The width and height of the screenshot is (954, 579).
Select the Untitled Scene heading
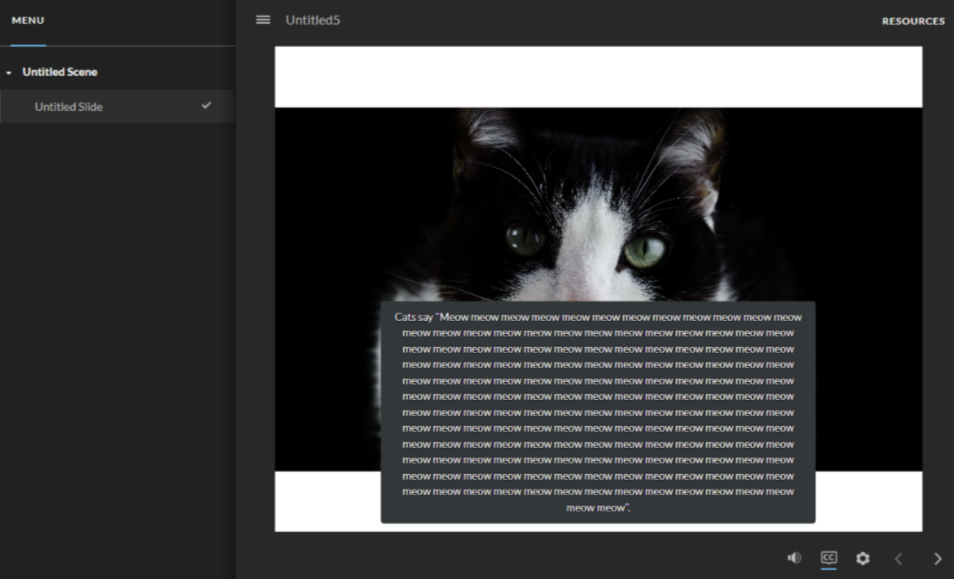[60, 72]
